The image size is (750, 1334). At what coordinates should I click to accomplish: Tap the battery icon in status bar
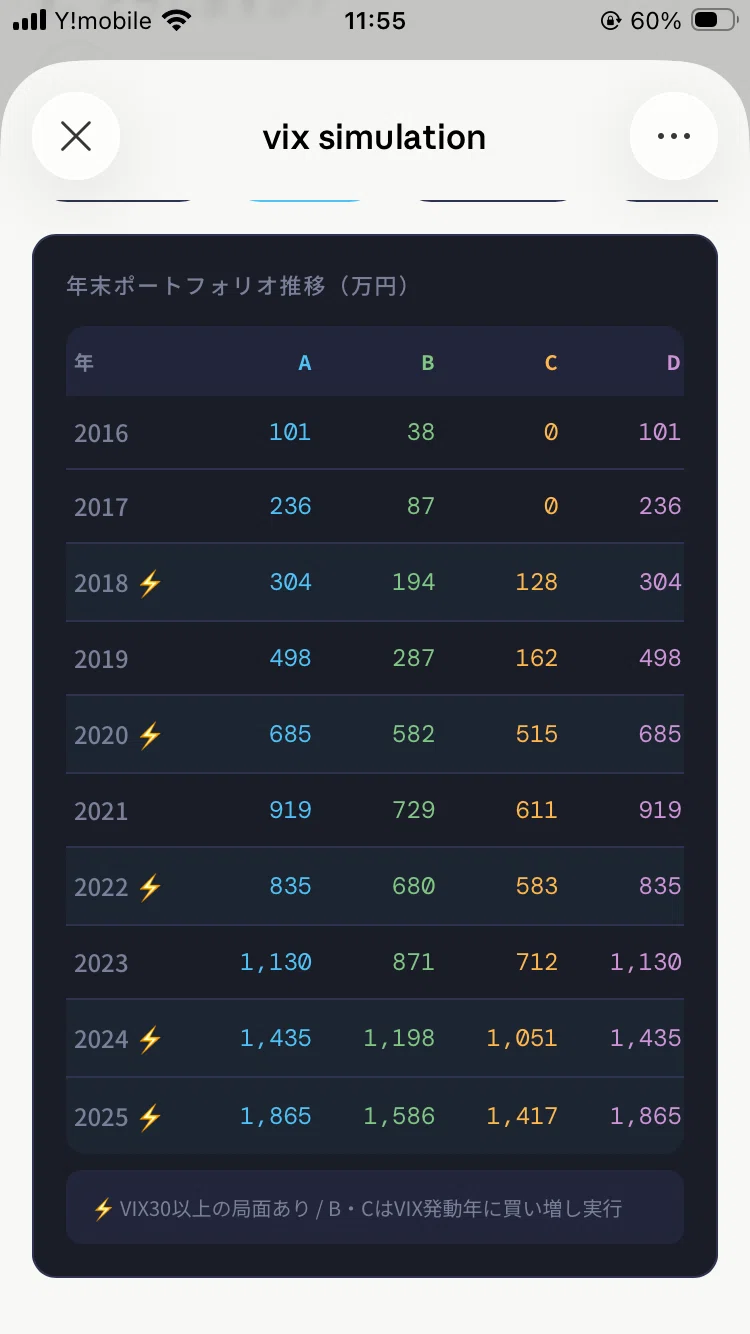[x=714, y=21]
